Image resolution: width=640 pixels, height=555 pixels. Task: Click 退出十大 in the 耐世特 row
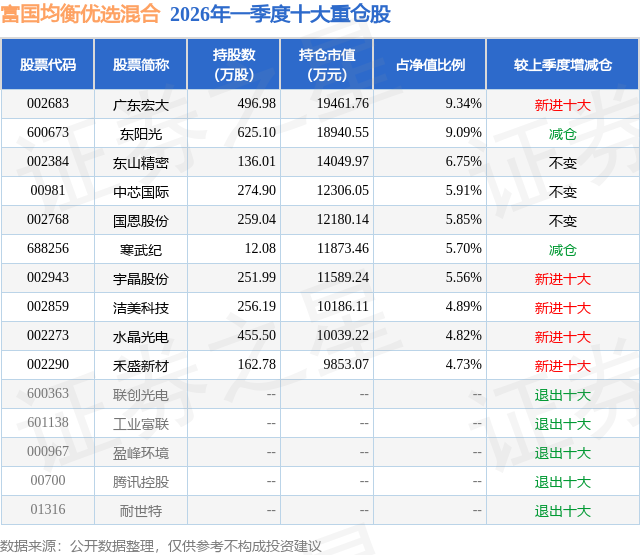point(563,511)
